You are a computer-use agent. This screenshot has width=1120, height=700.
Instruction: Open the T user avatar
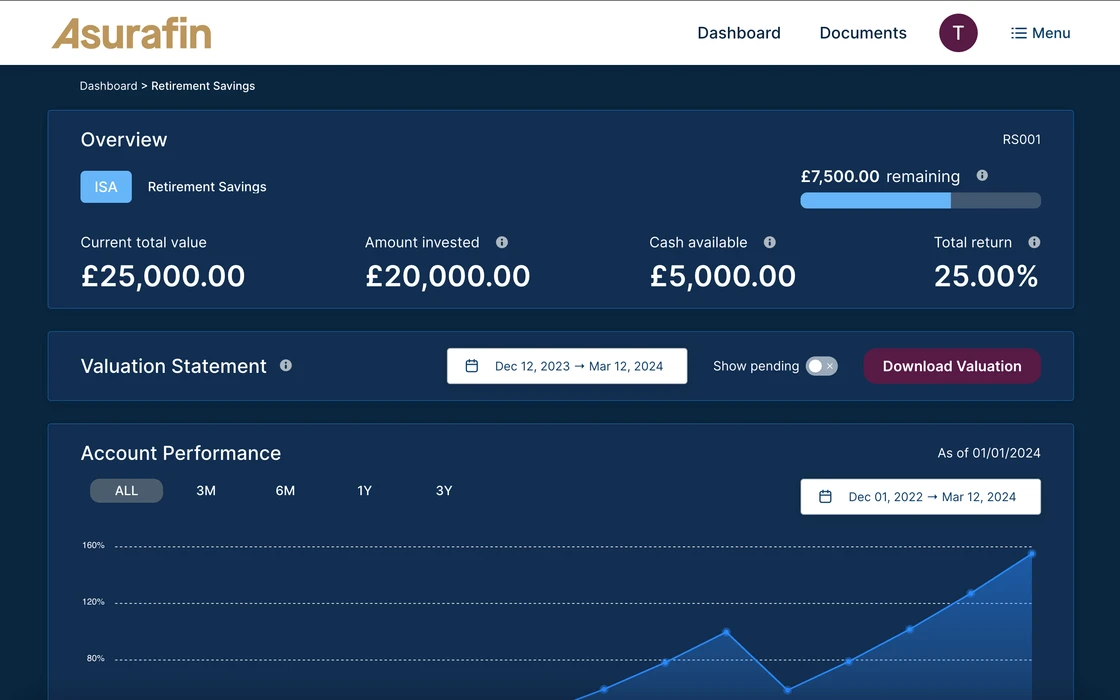tap(958, 33)
